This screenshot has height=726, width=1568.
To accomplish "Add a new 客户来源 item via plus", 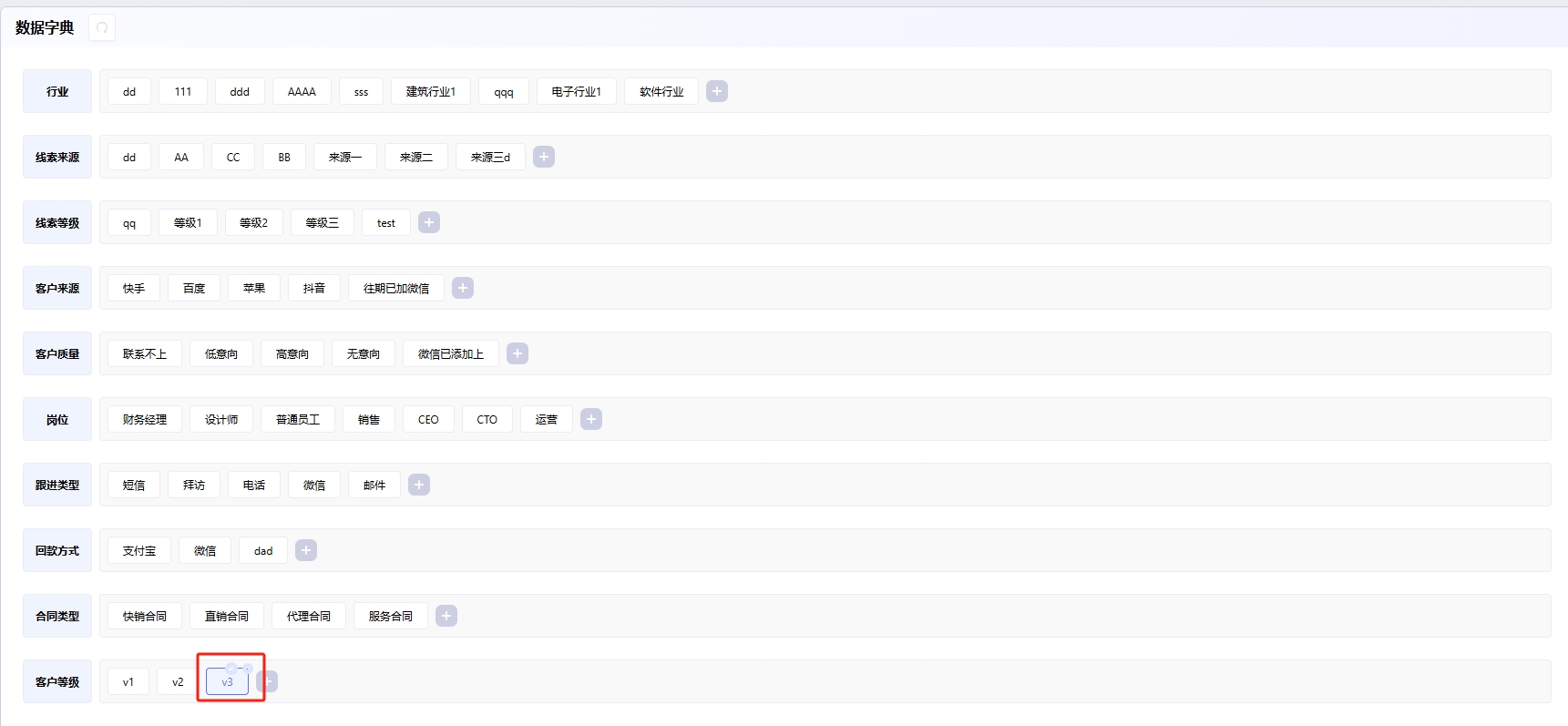I will [x=463, y=288].
